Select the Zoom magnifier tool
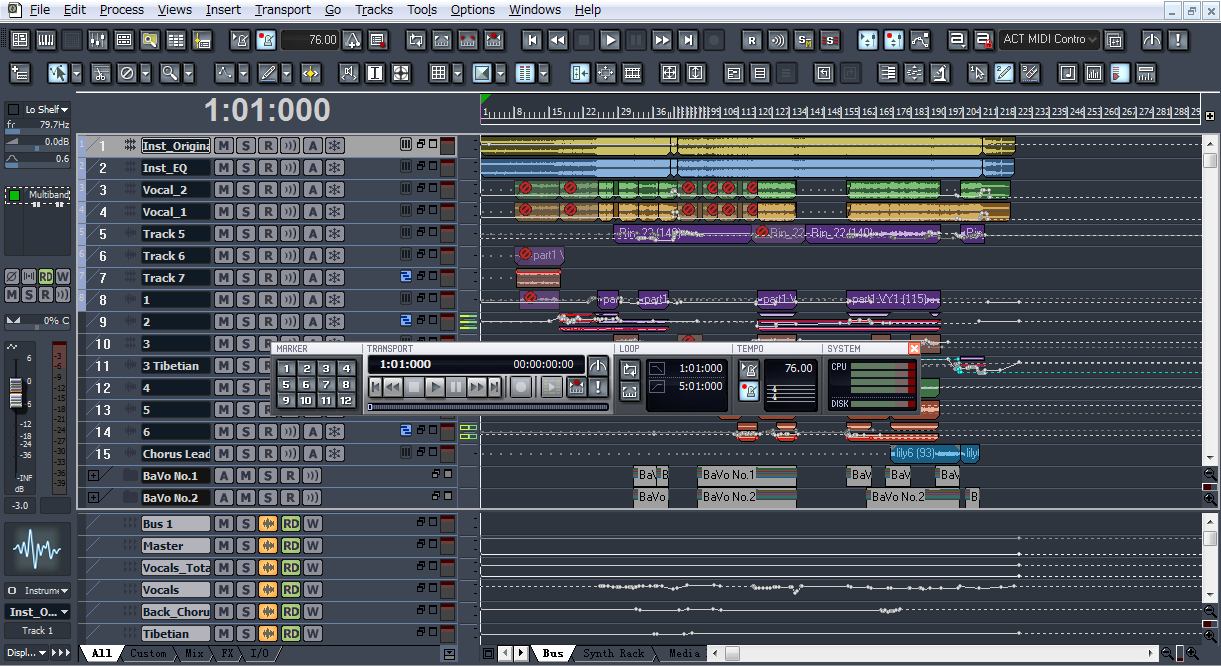The width and height of the screenshot is (1221, 666). click(170, 73)
